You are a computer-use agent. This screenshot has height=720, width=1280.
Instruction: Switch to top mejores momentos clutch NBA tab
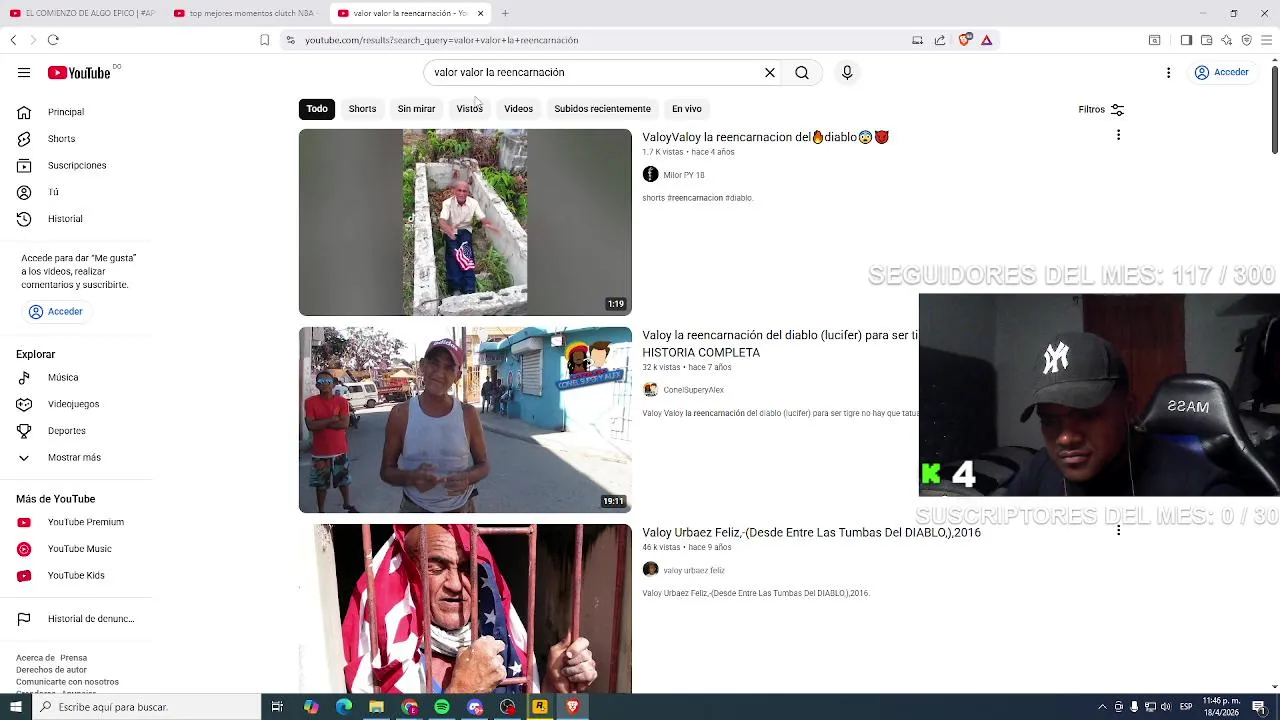246,13
